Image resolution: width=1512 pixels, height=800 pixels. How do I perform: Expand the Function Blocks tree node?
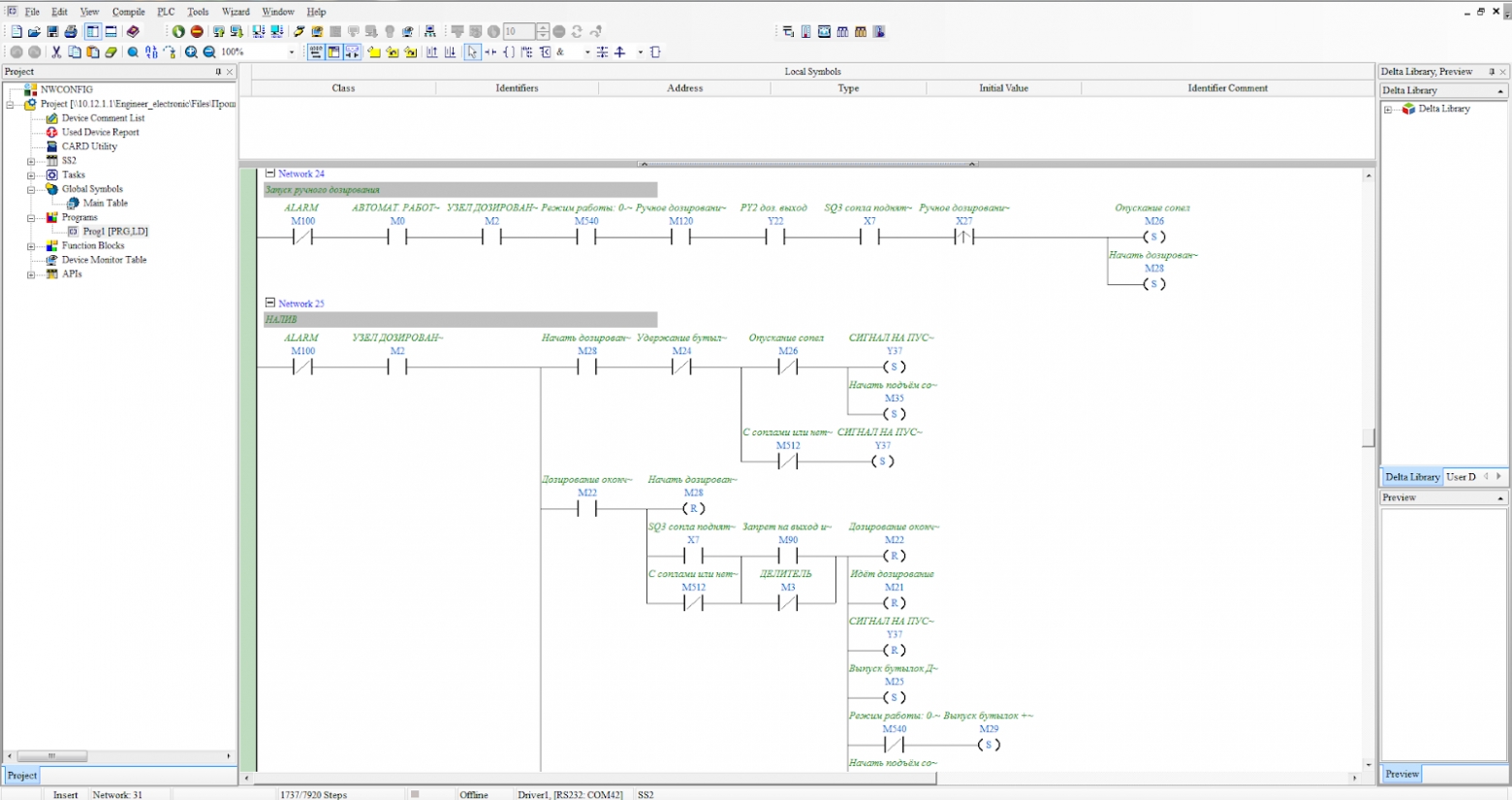point(31,246)
